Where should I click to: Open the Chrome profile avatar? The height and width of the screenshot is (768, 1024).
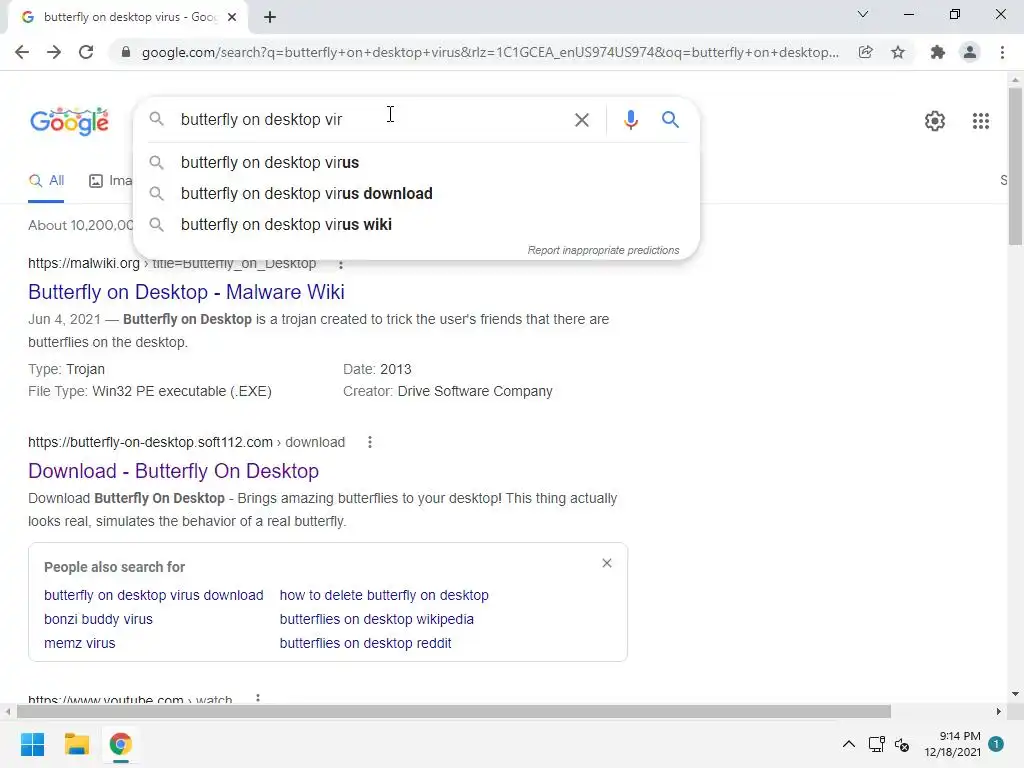tap(970, 52)
